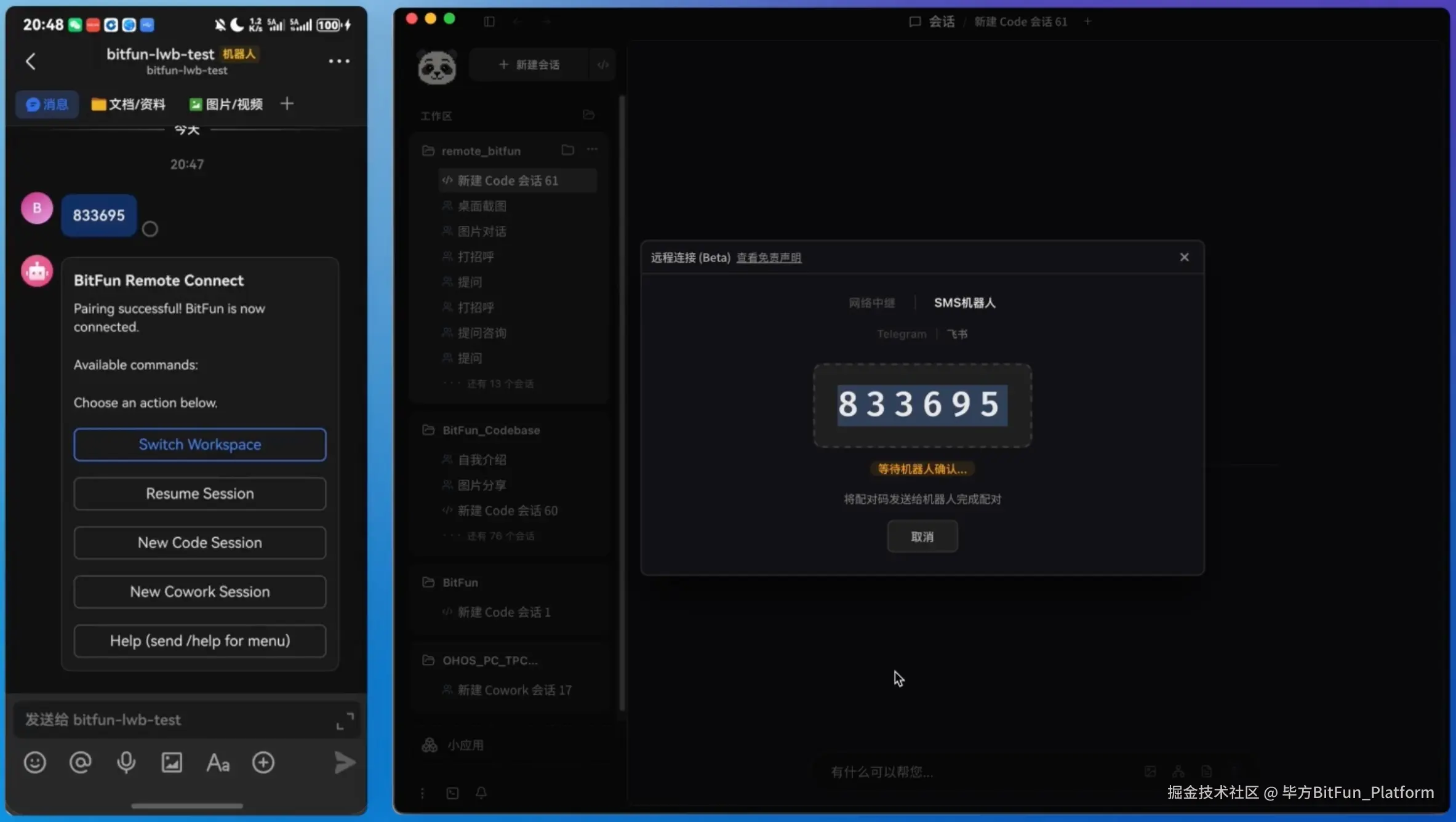
Task: Click the 取消 cancel button in dialog
Action: pos(922,537)
